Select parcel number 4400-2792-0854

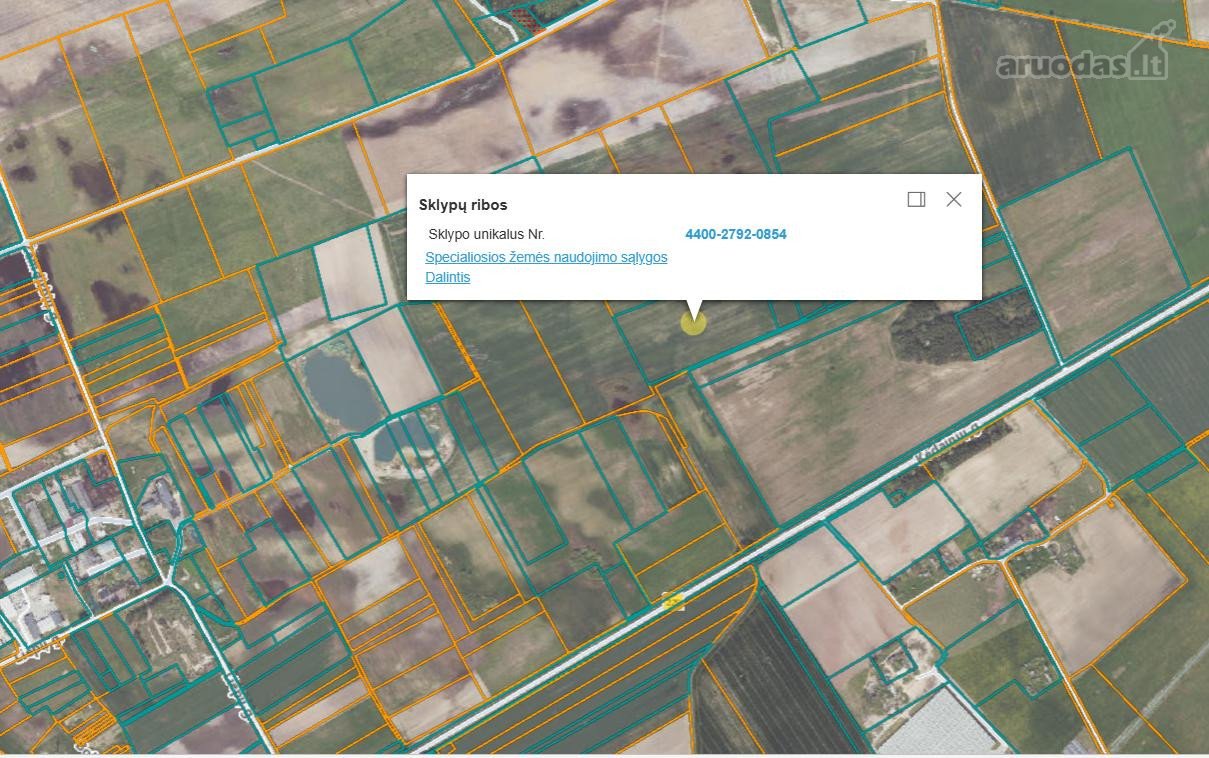click(736, 234)
